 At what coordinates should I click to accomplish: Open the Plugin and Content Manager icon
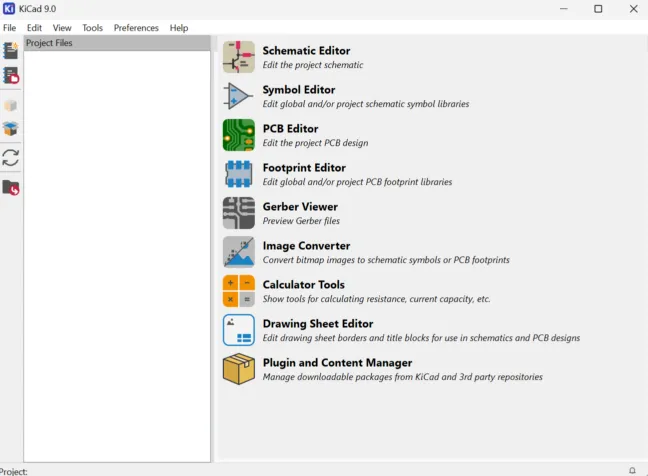(x=238, y=369)
